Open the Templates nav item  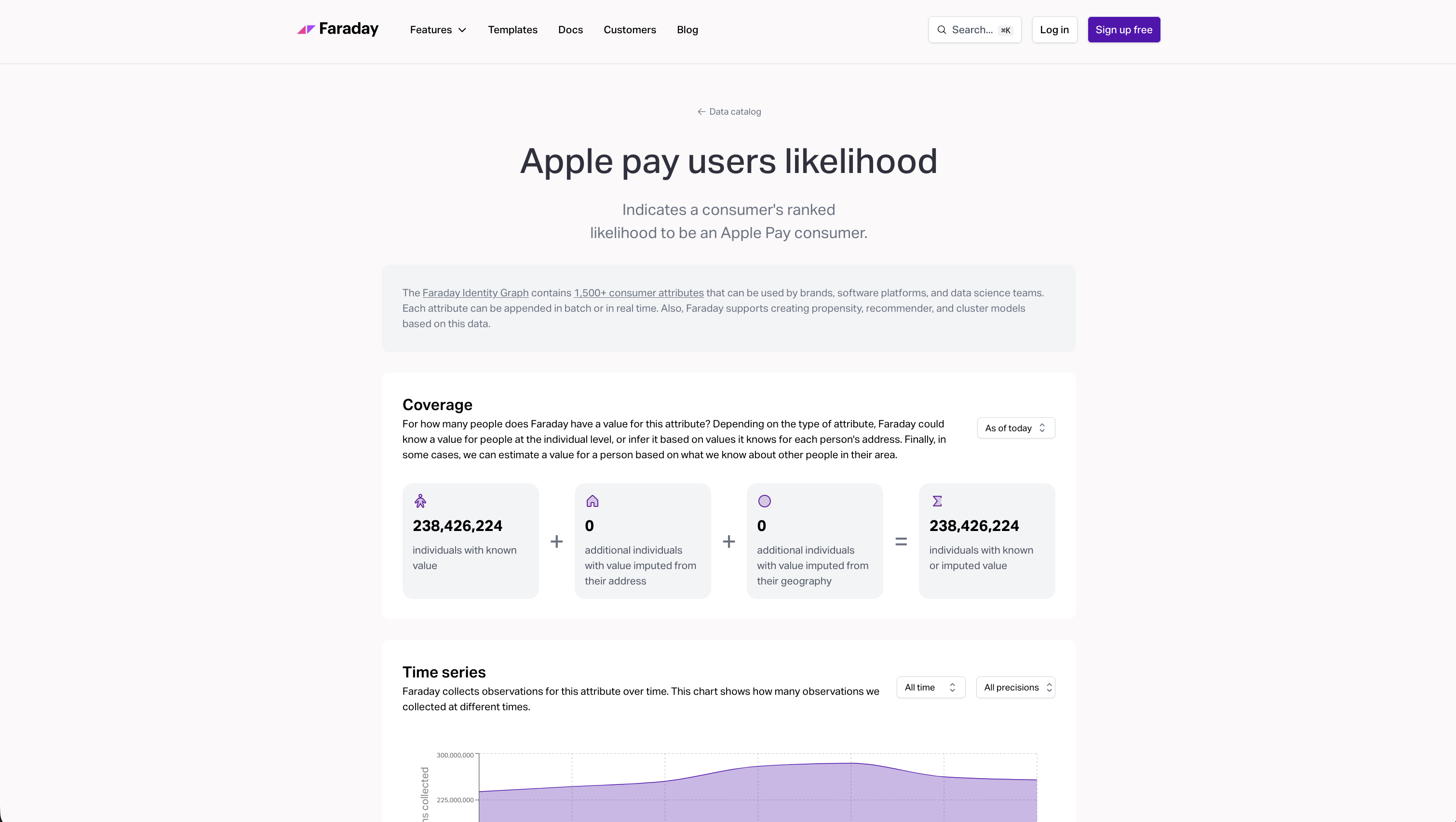point(512,30)
